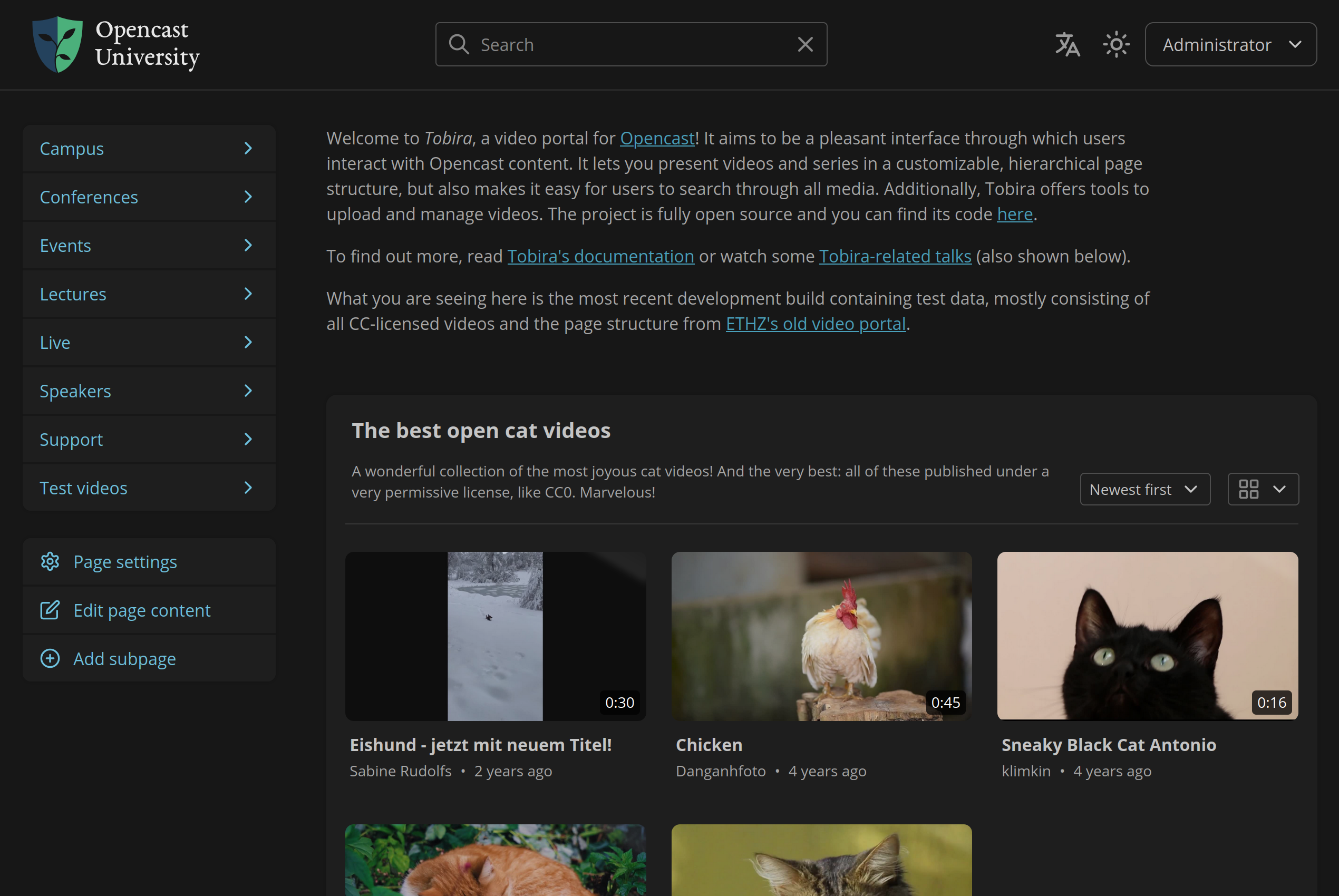
Task: Open the Campus navigation item
Action: 72,149
